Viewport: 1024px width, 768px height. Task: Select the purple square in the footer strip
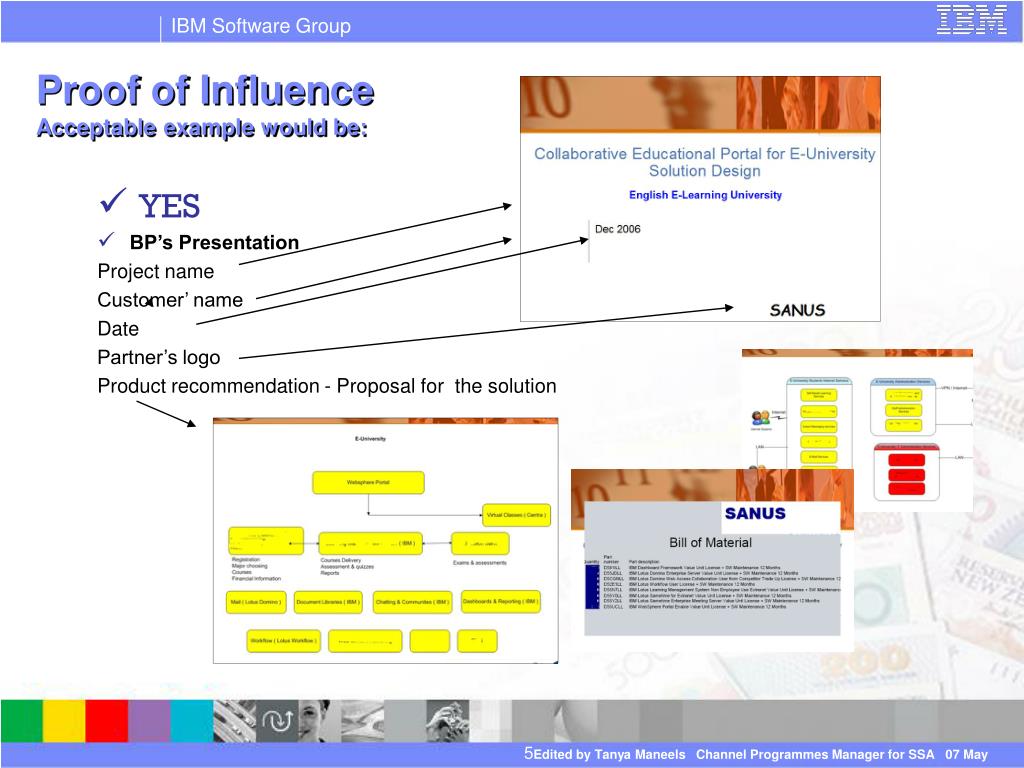click(149, 721)
